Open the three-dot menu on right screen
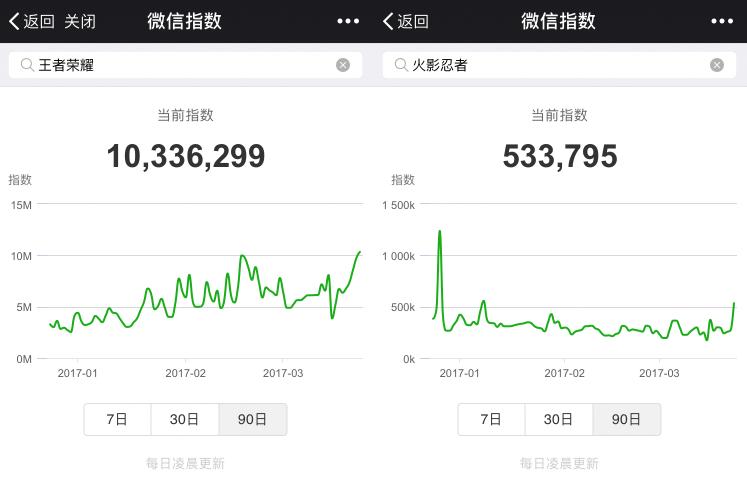Viewport: 747px width, 490px height. click(x=722, y=21)
